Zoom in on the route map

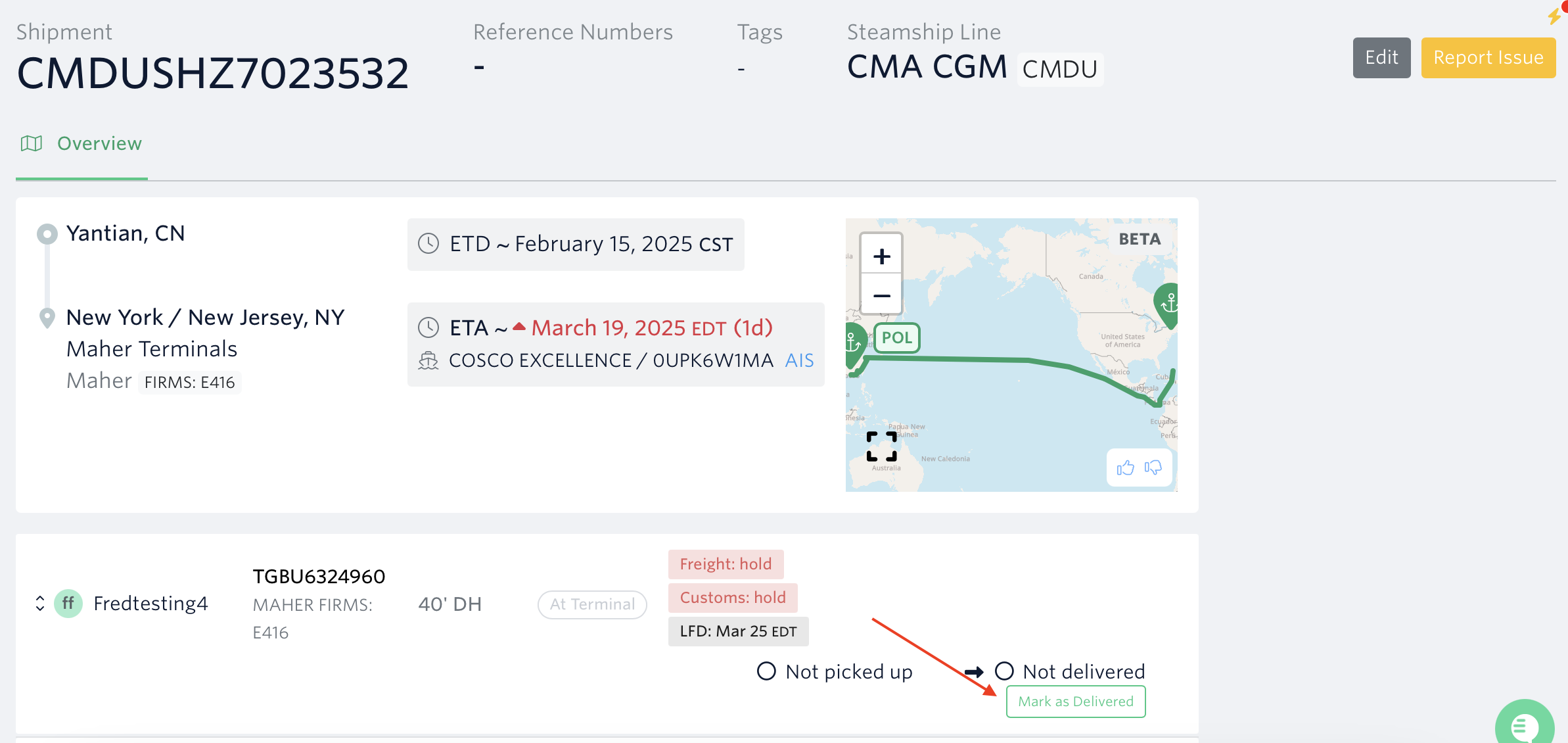[881, 256]
